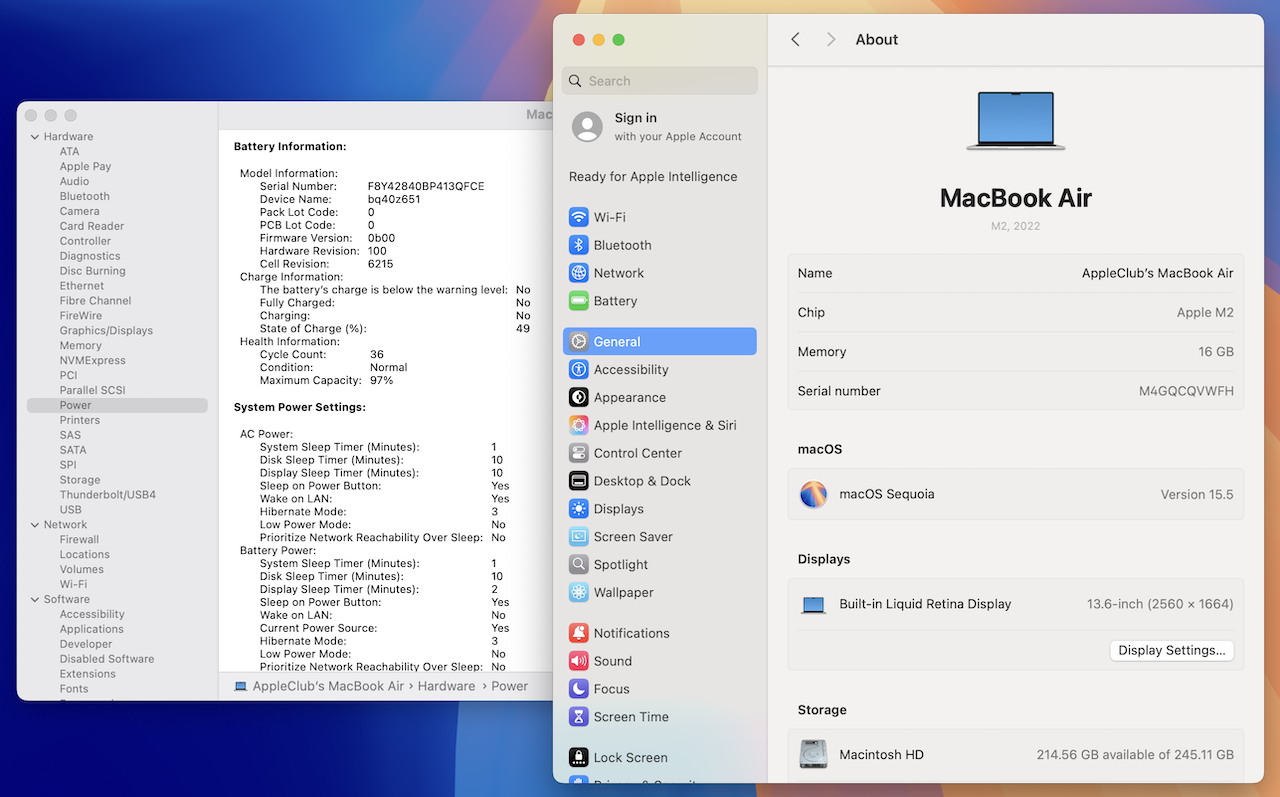
Task: Select Camera in System Information sidebar
Action: 79,211
